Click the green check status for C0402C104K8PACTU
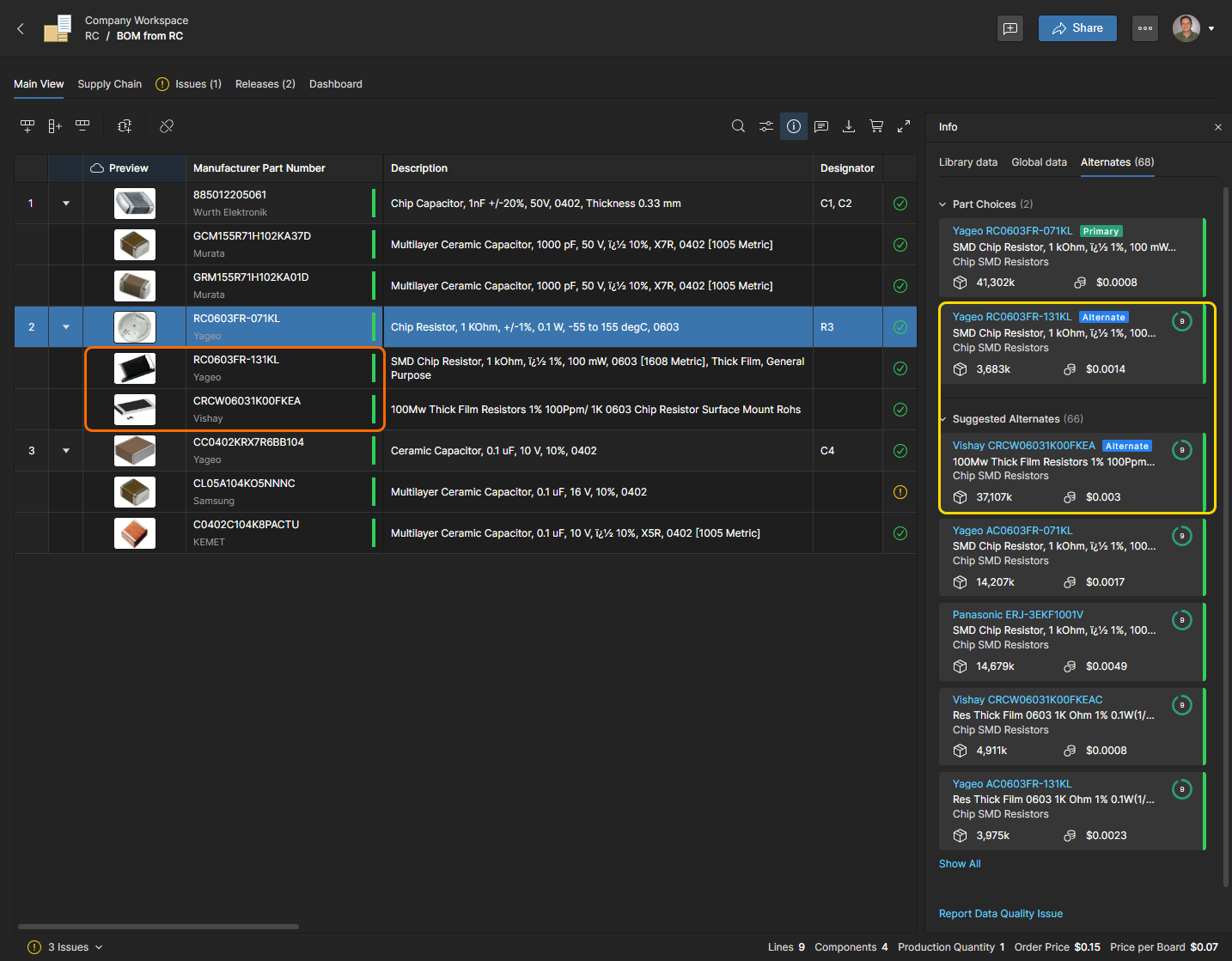 tap(900, 533)
